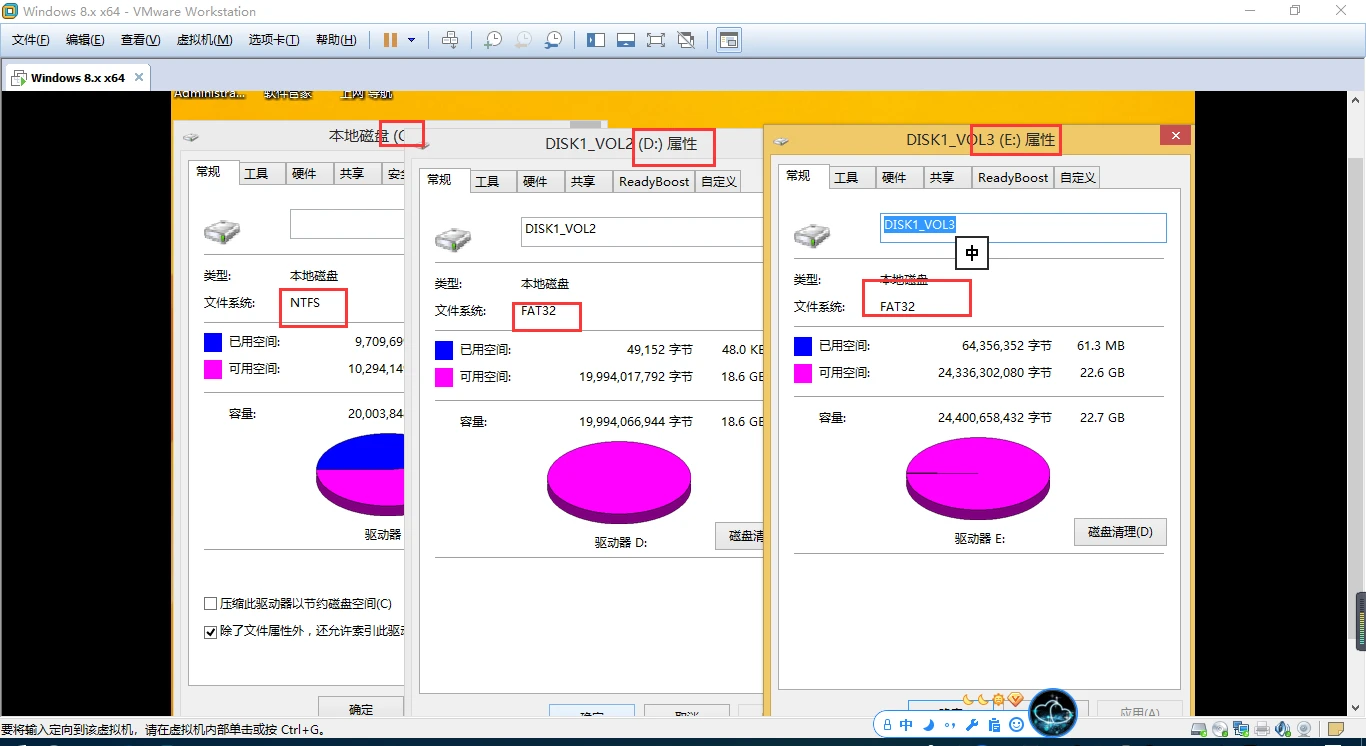Open the 文件(F) menu
1366x746 pixels.
pos(31,40)
